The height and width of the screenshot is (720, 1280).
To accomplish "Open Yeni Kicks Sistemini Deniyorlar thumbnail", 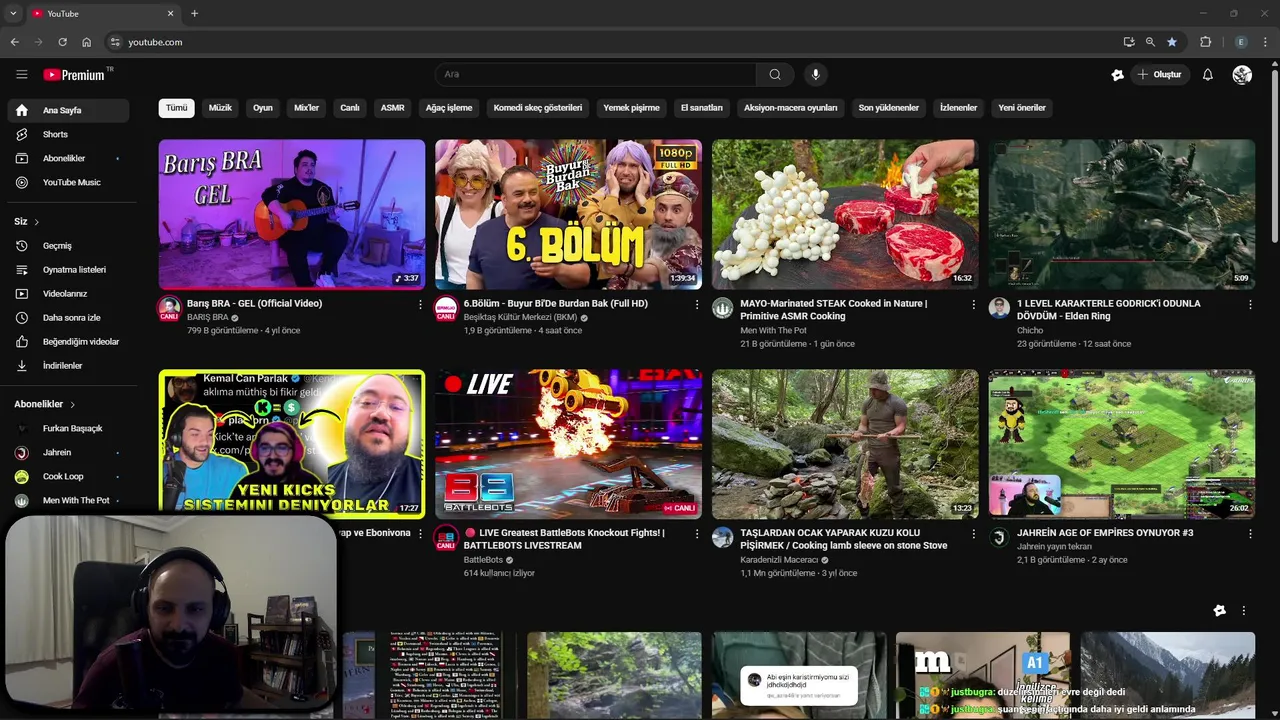I will click(x=292, y=444).
